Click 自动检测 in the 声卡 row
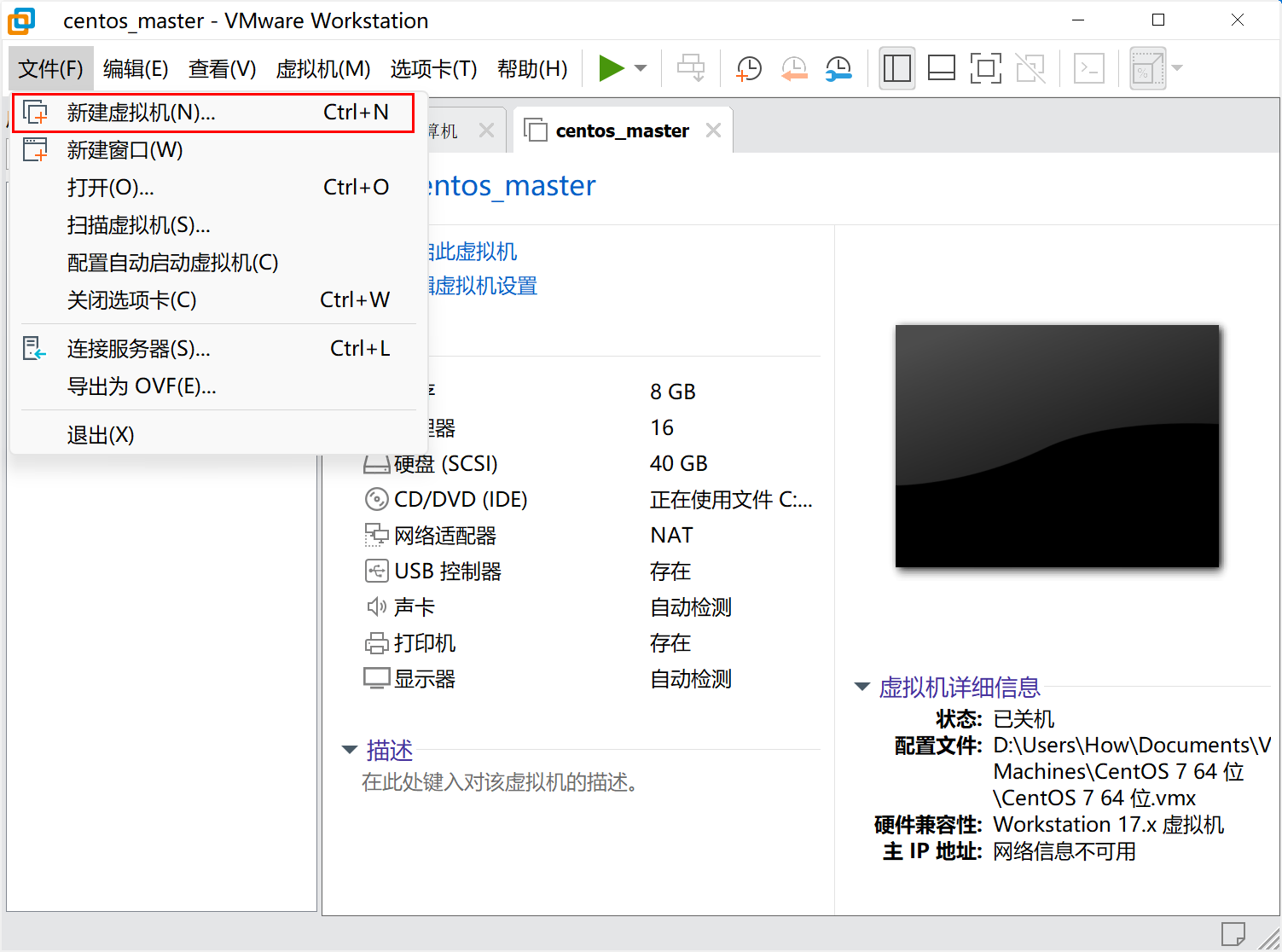Image resolution: width=1282 pixels, height=952 pixels. (x=691, y=607)
